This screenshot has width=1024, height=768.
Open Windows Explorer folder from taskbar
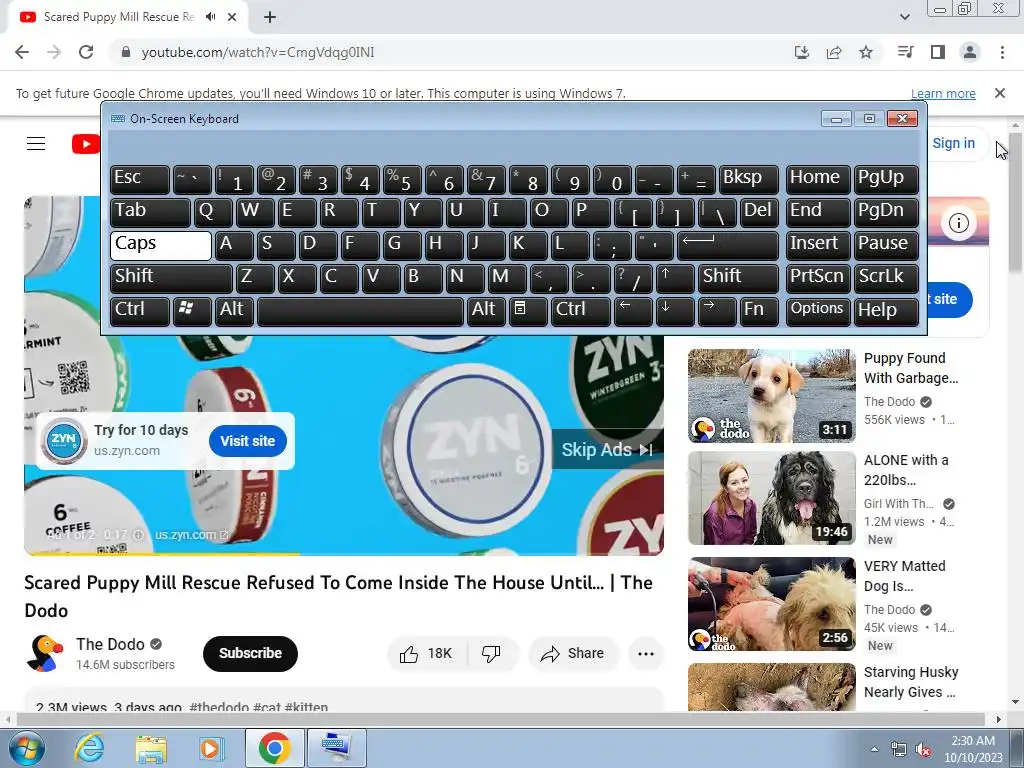pyautogui.click(x=151, y=748)
